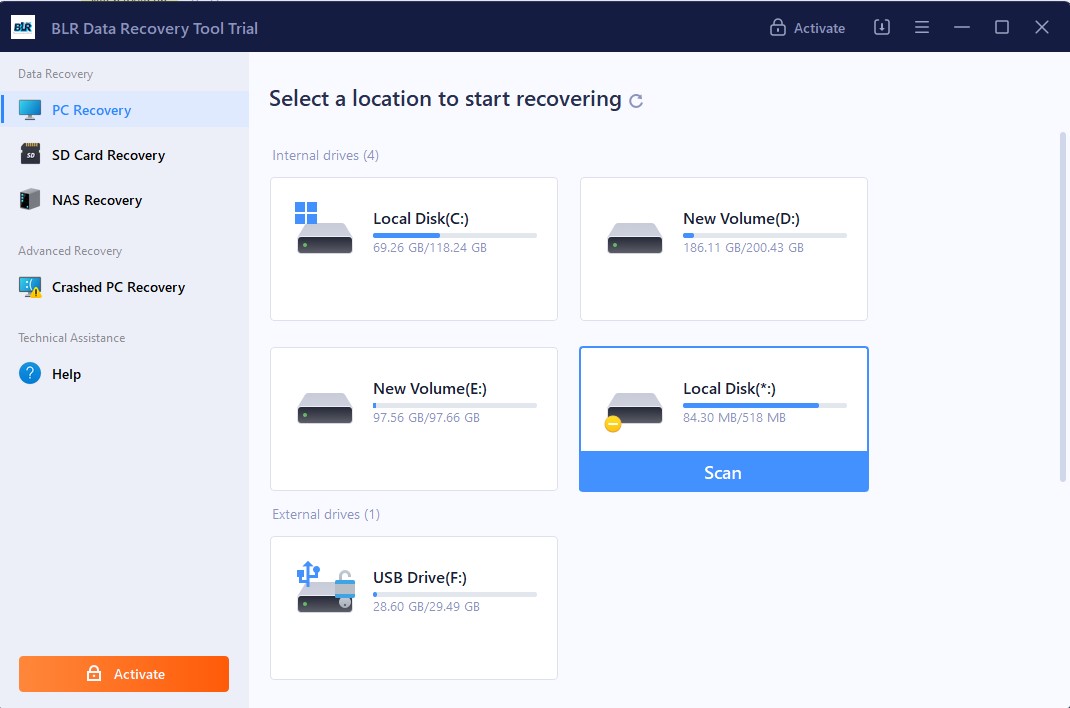This screenshot has width=1070, height=708.
Task: Open Help under Technical Assistance
Action: coord(124,374)
